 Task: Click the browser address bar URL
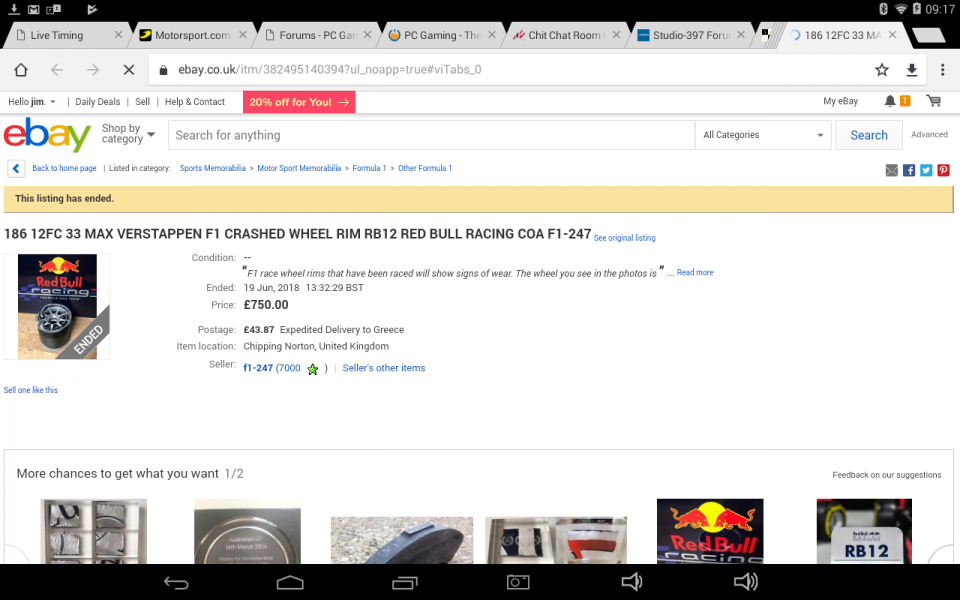(x=329, y=70)
